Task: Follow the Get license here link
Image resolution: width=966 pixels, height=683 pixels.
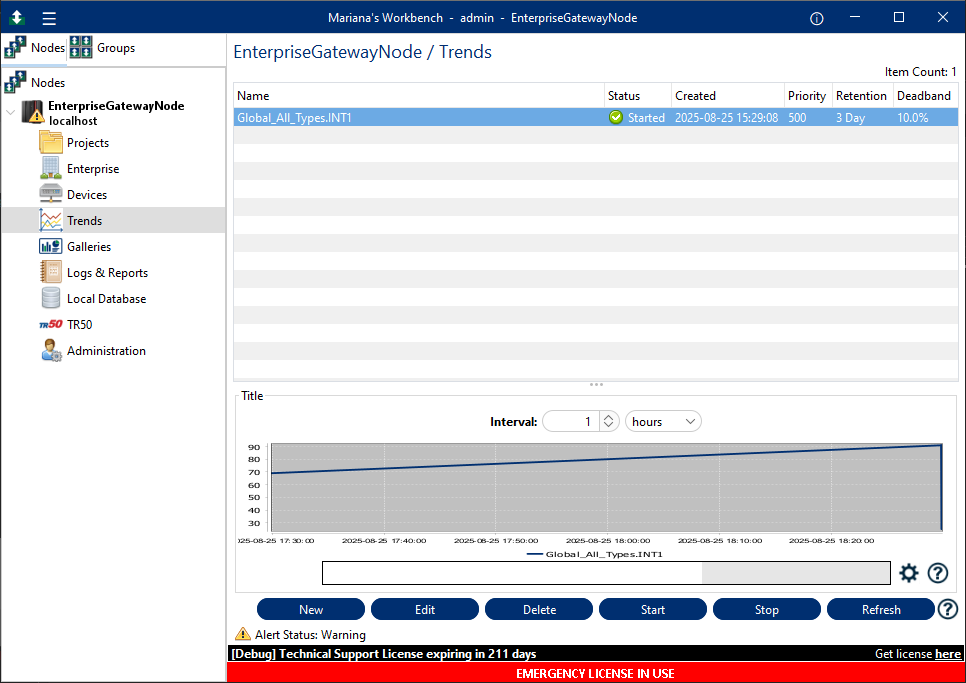Action: pyautogui.click(x=947, y=654)
